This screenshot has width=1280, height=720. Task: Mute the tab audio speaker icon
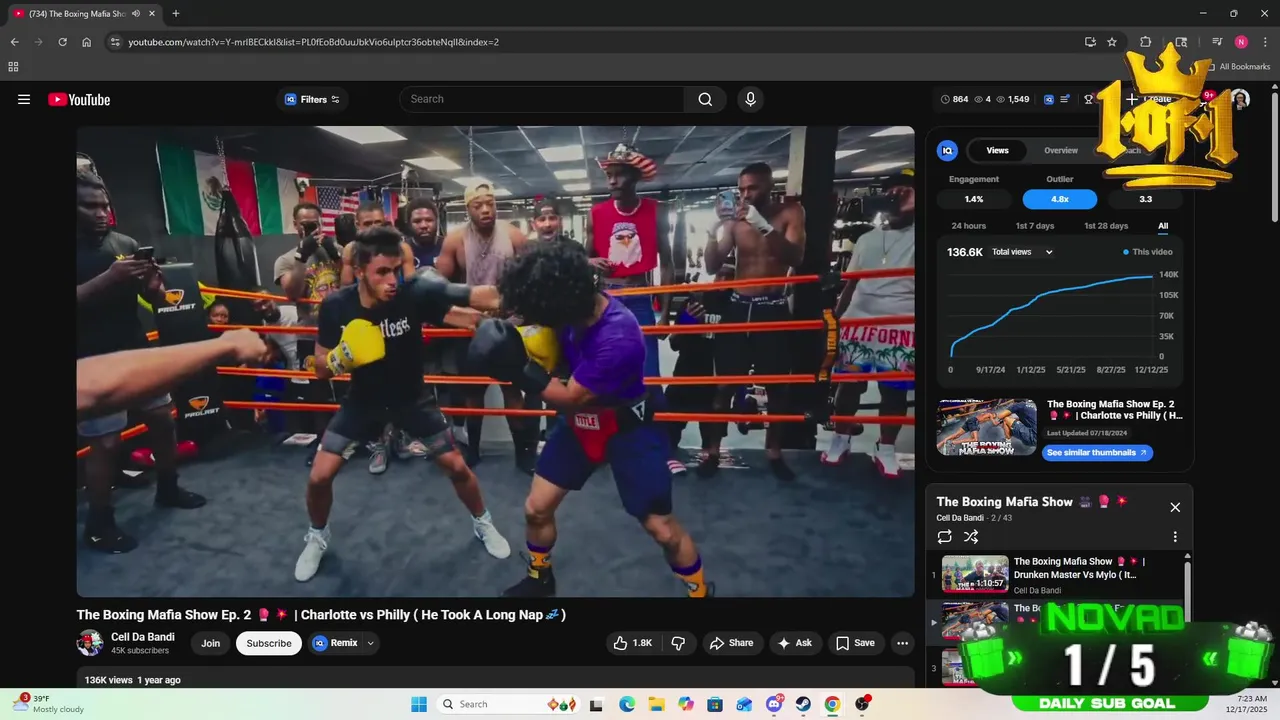136,13
